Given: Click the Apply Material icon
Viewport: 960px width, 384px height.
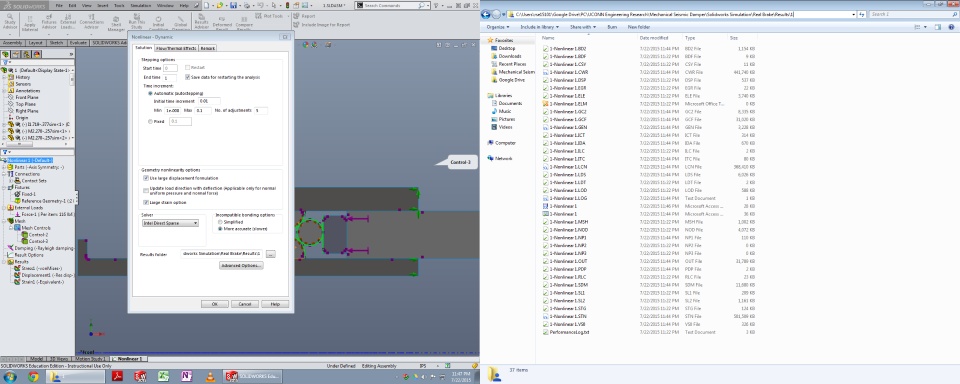Looking at the screenshot, I should coord(29,24).
